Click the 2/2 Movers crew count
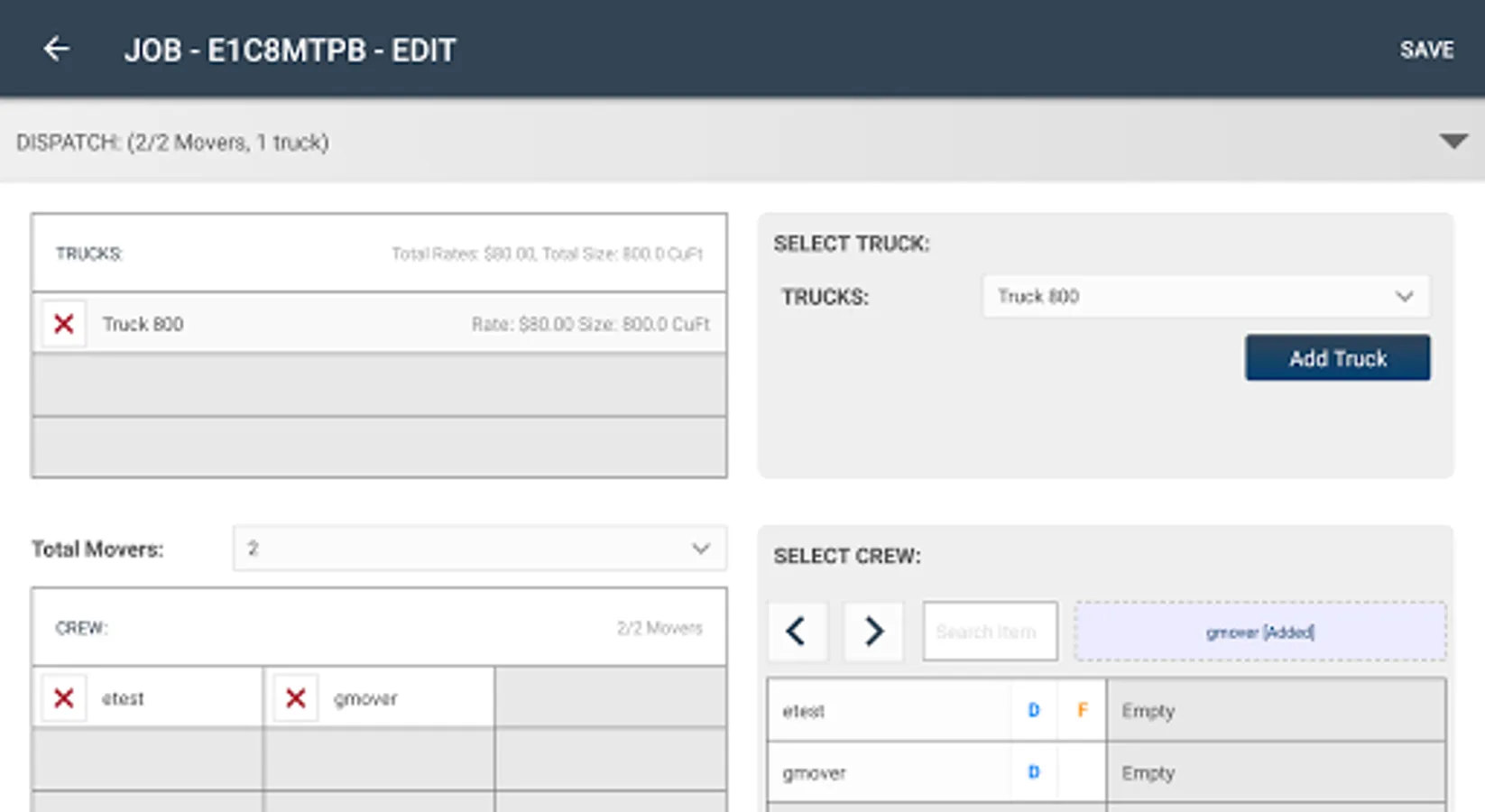 tap(659, 628)
